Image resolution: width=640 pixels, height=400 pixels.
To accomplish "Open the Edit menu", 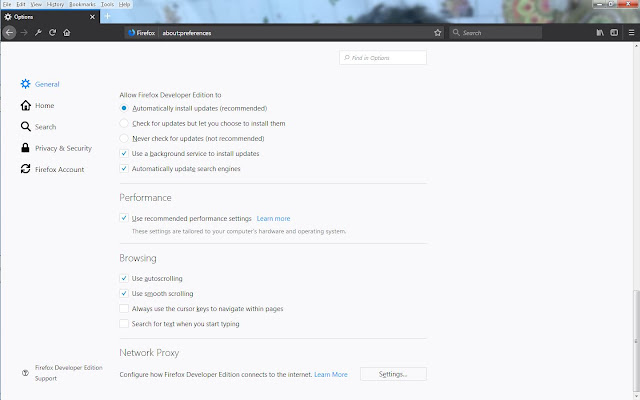I will click(x=21, y=4).
